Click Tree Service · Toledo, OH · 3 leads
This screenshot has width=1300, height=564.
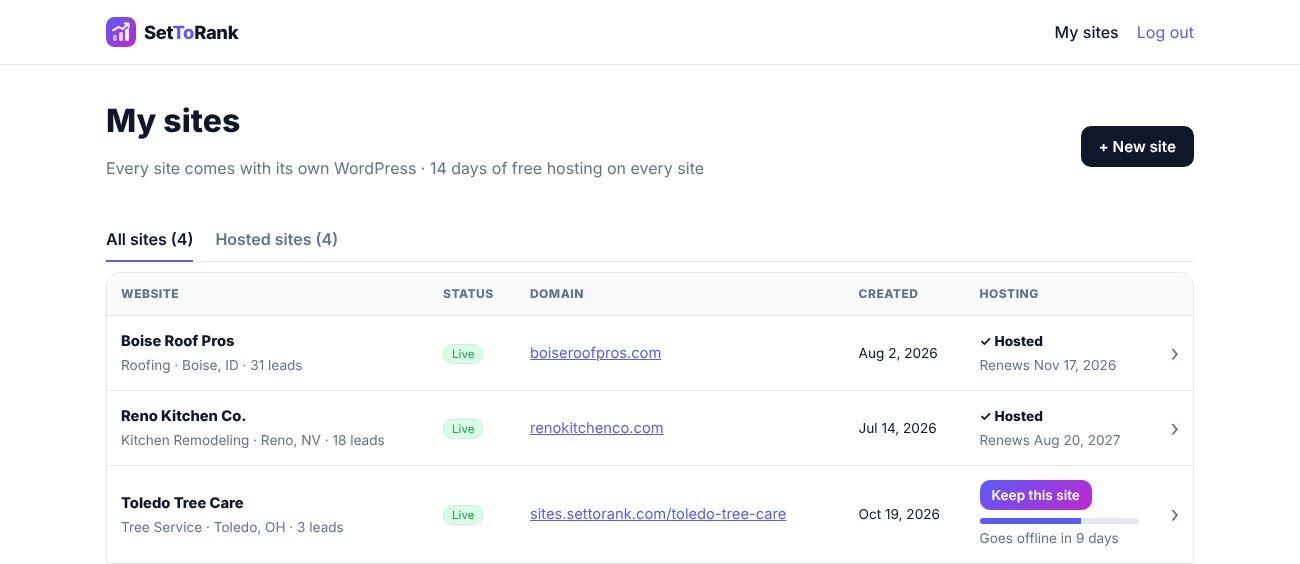pos(232,527)
